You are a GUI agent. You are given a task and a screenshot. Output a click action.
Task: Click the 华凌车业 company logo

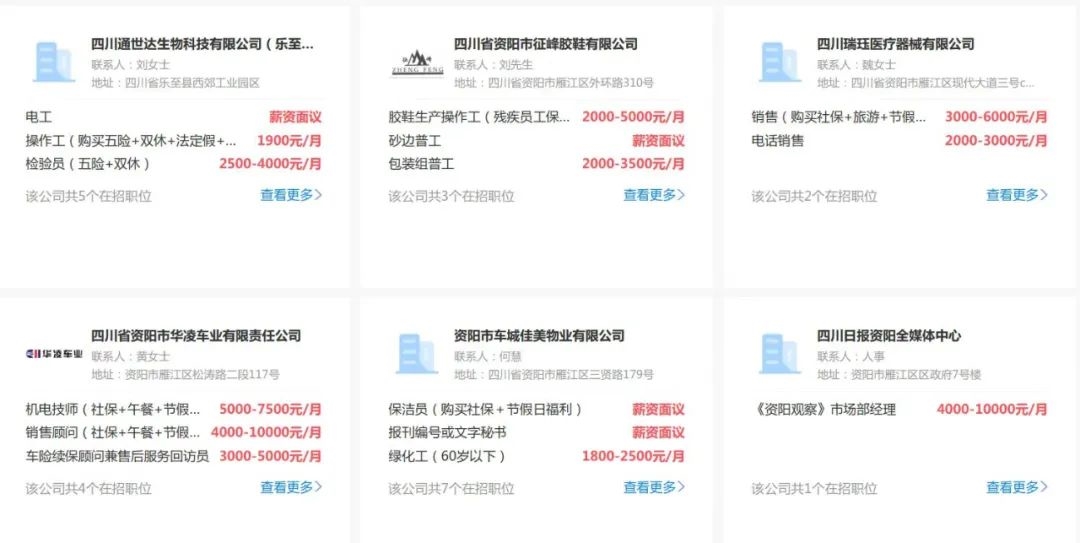coord(54,354)
